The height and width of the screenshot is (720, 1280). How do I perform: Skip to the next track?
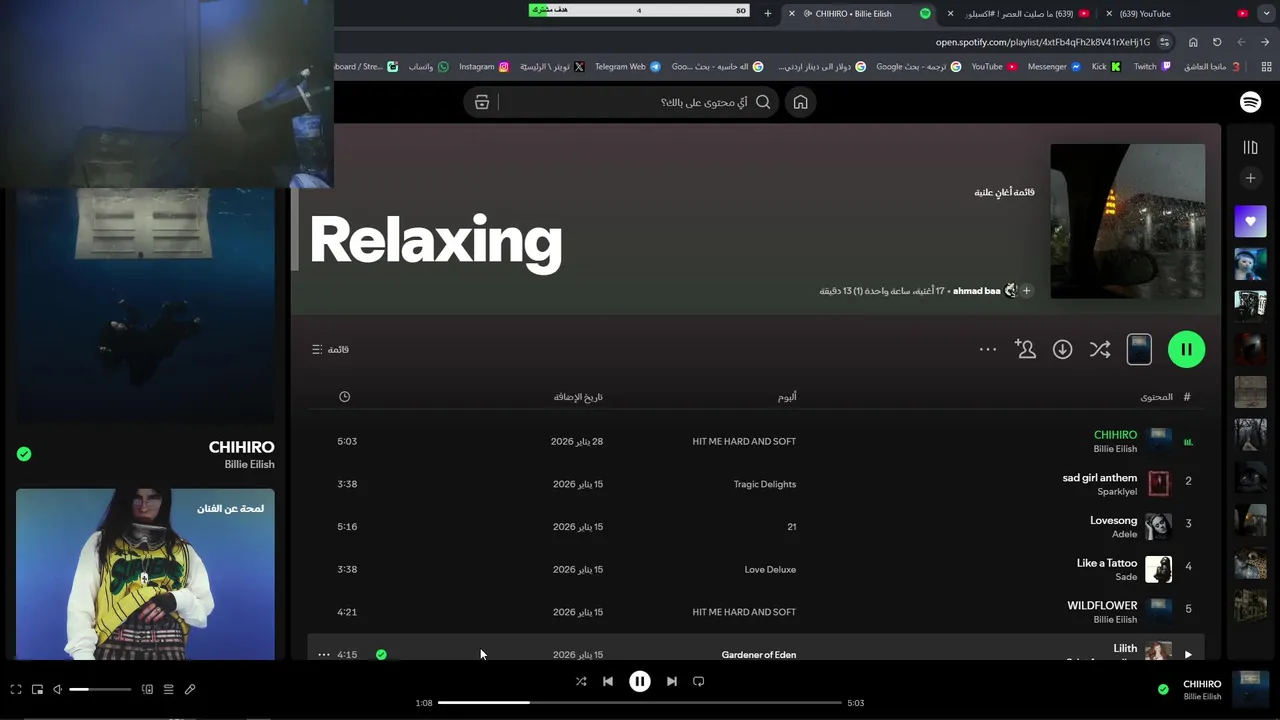672,681
